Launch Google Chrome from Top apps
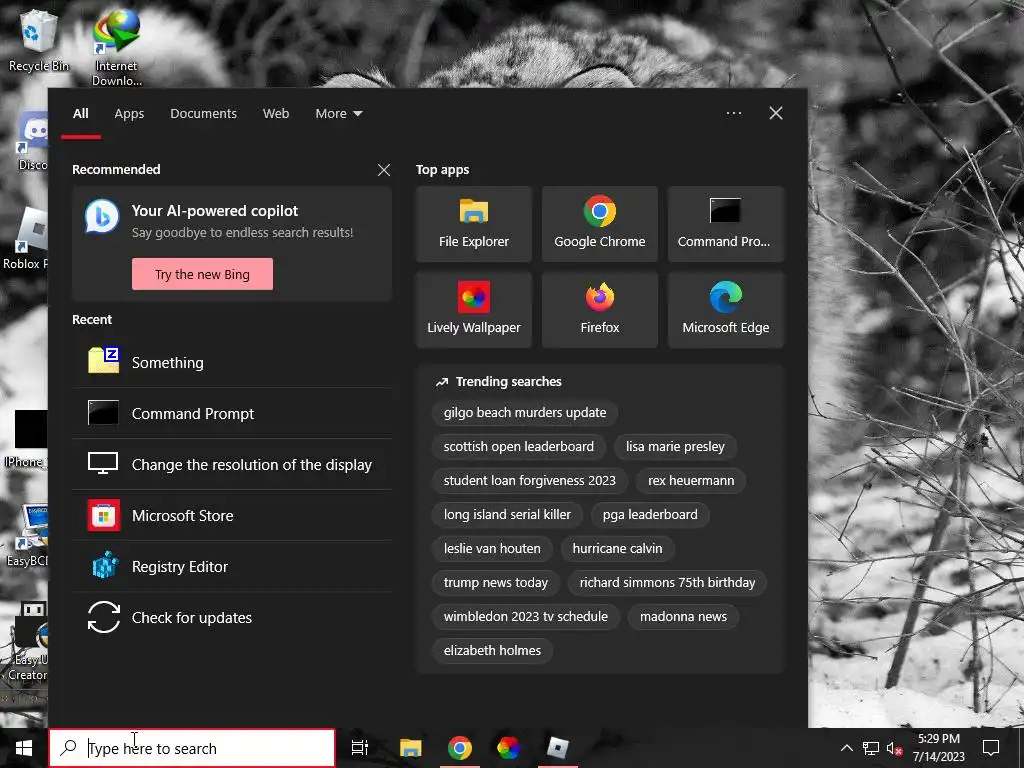 pyautogui.click(x=600, y=224)
